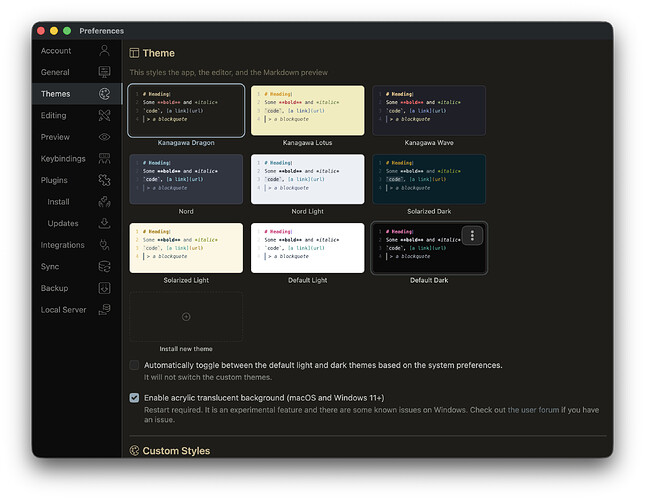The width and height of the screenshot is (645, 500).
Task: Click the Theme heading layout icon
Action: pos(134,53)
